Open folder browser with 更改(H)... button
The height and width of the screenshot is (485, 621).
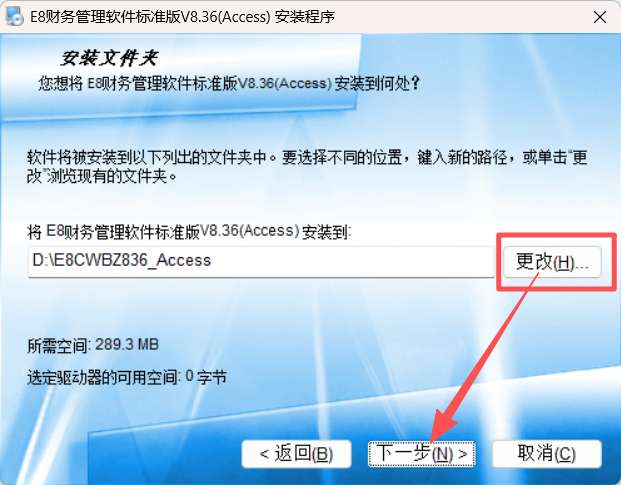(552, 262)
